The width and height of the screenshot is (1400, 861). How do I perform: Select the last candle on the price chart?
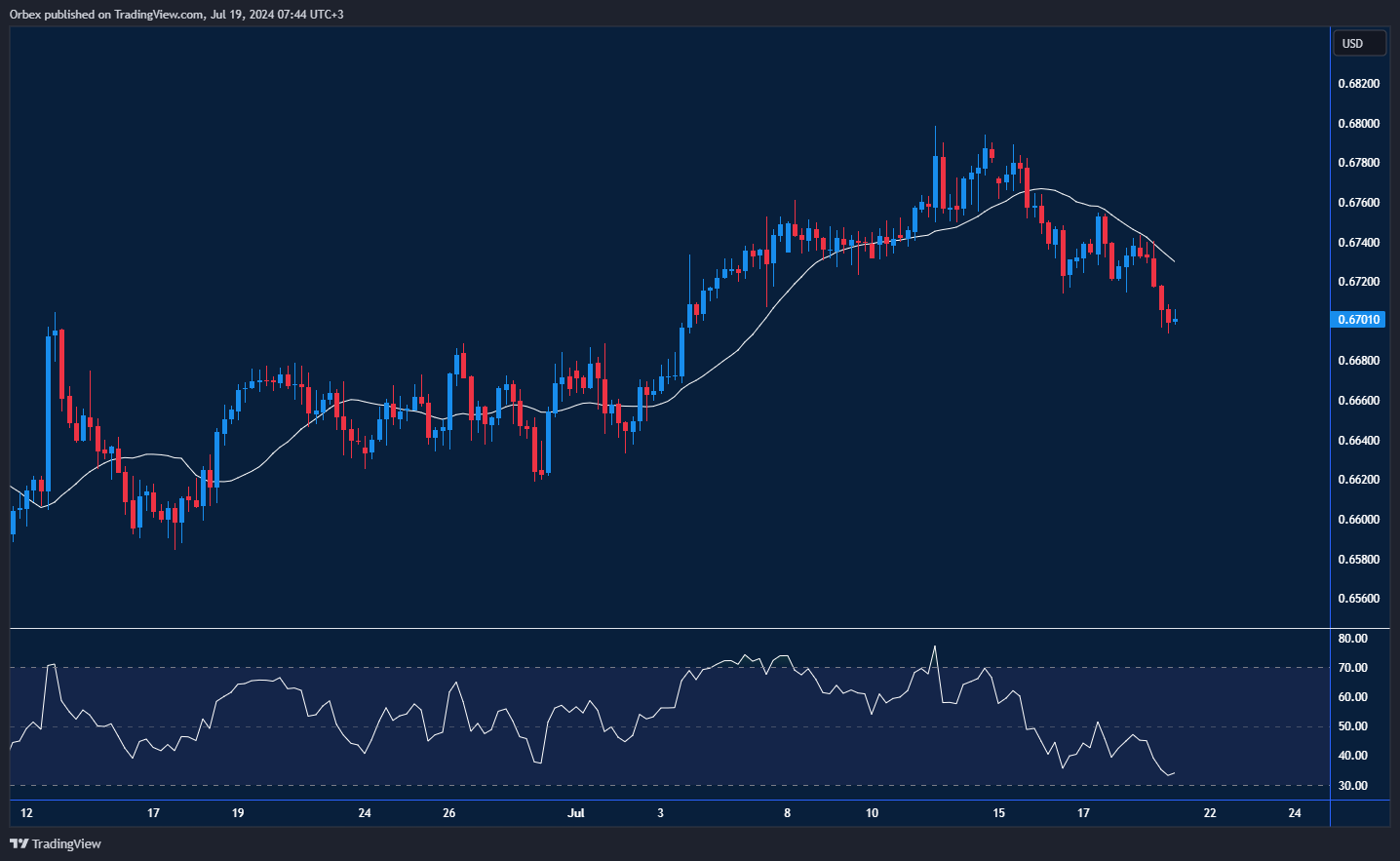tap(1176, 320)
